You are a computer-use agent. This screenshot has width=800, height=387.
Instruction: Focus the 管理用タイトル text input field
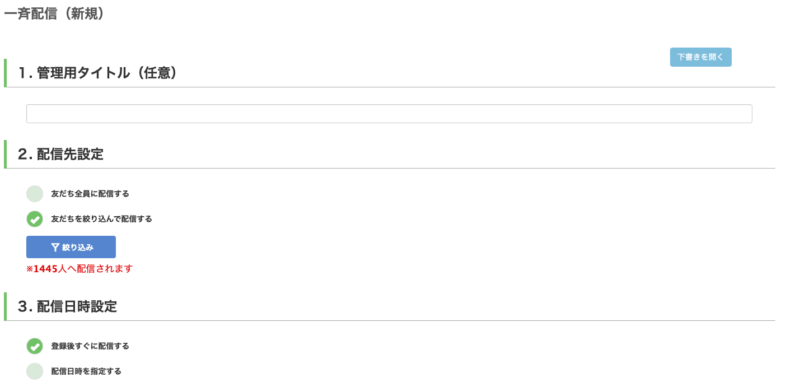(389, 114)
